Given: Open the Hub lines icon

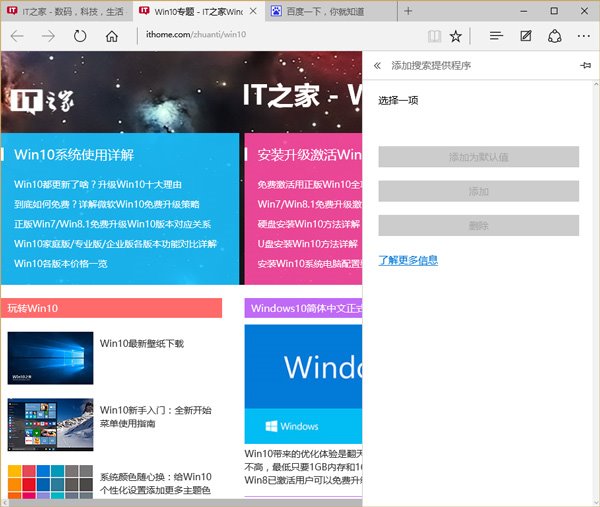Looking at the screenshot, I should point(496,36).
